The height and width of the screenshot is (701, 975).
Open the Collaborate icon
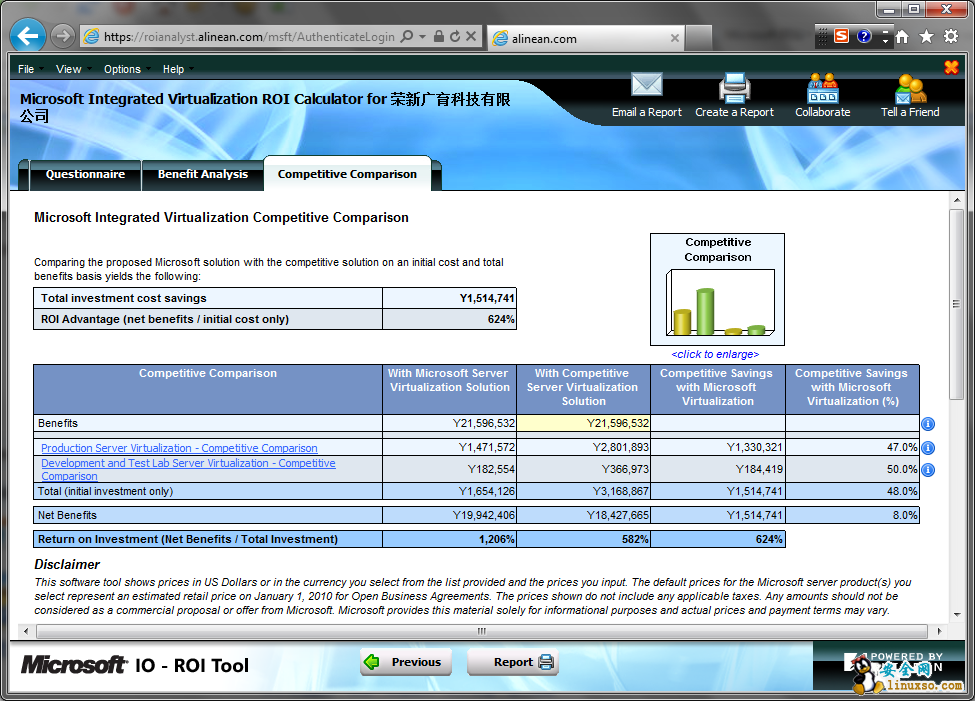tap(822, 88)
